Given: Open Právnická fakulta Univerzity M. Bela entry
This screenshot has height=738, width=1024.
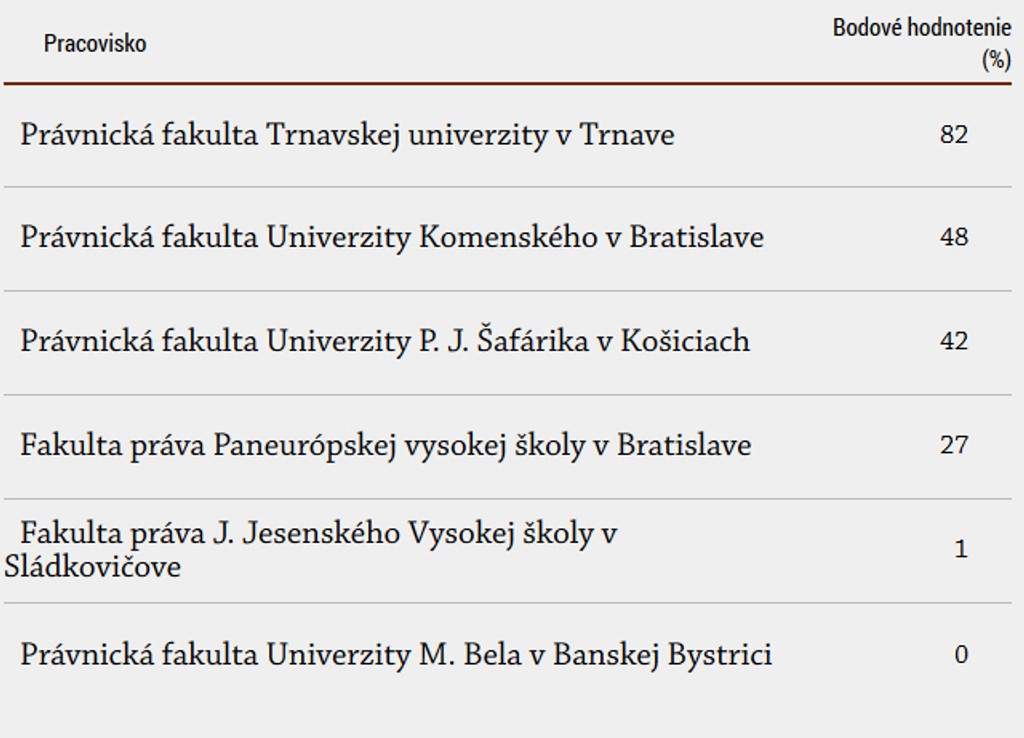Looking at the screenshot, I should (x=396, y=656).
